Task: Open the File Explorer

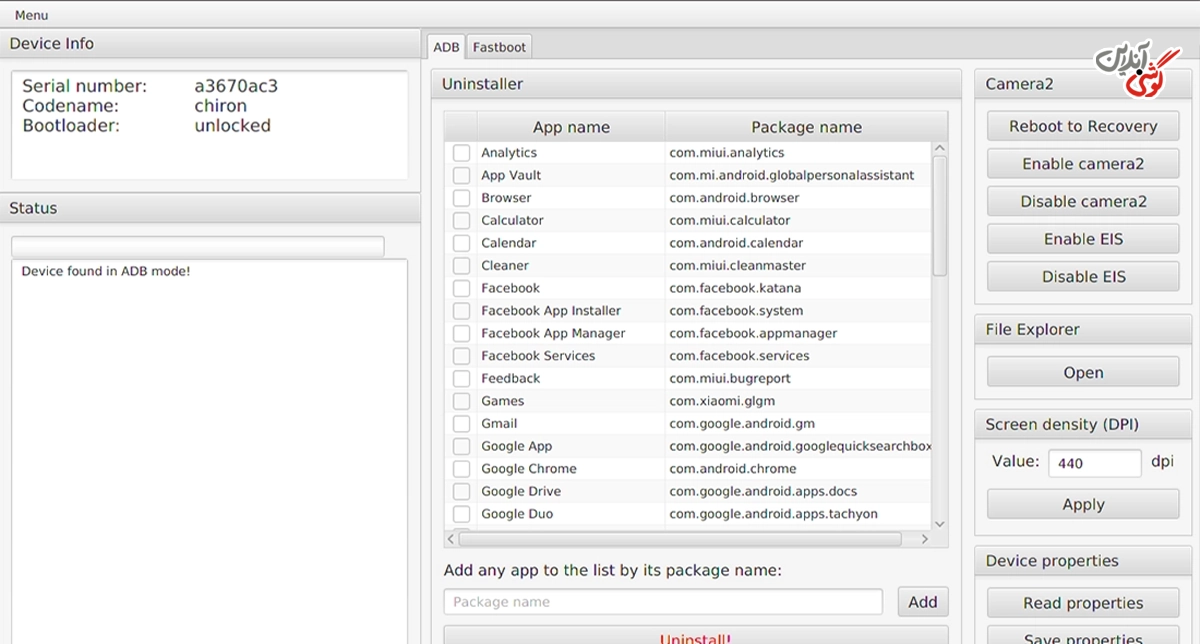Action: pyautogui.click(x=1083, y=372)
